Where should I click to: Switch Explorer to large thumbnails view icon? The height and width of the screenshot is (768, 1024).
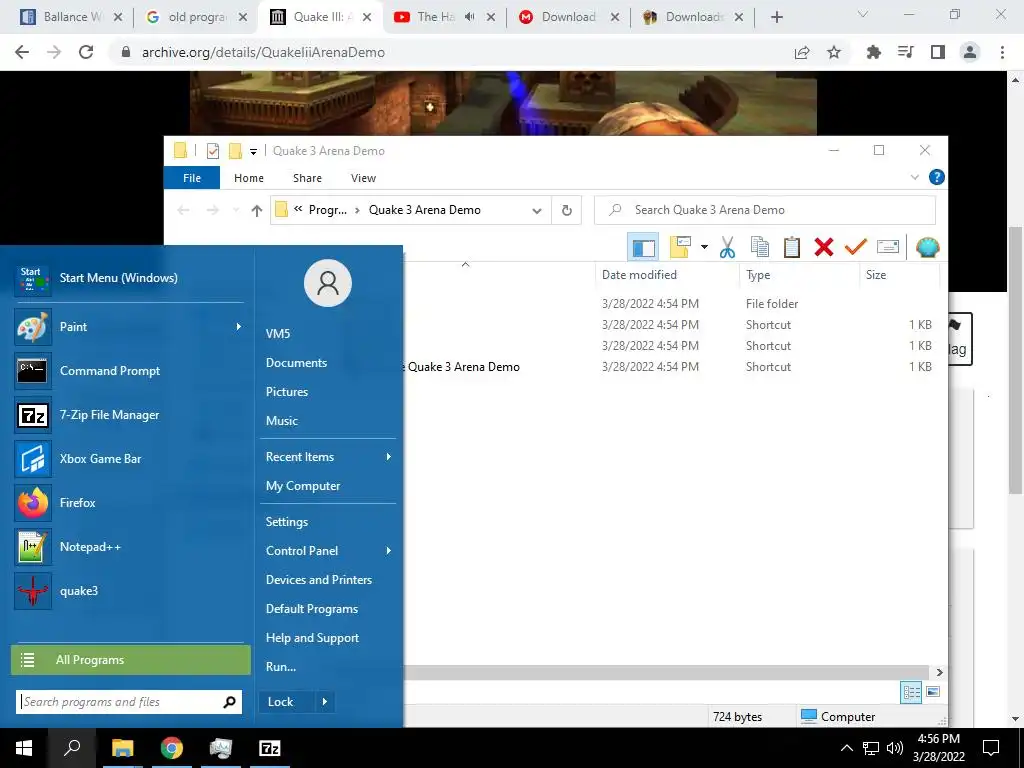click(933, 692)
